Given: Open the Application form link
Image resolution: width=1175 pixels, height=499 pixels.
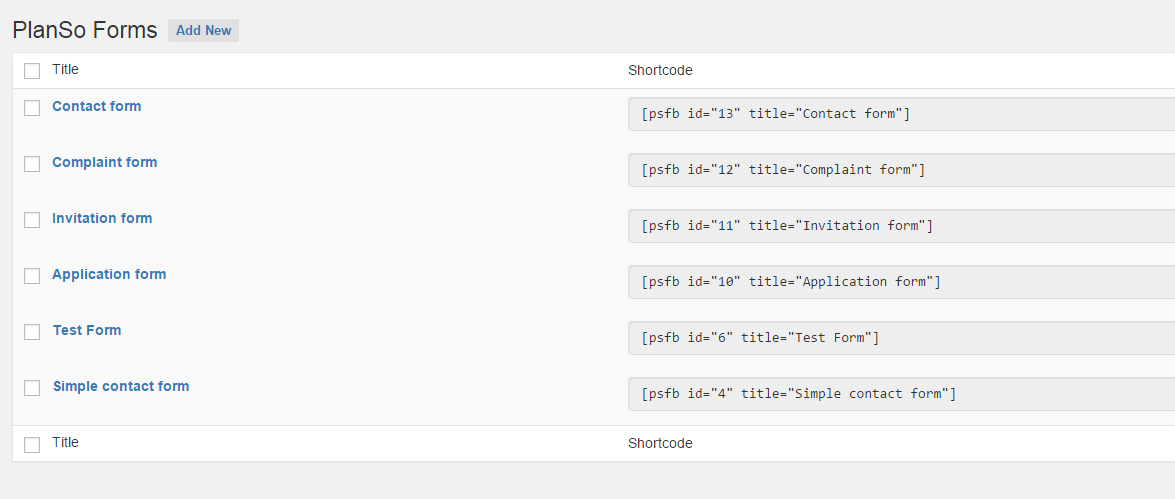Looking at the screenshot, I should (x=109, y=274).
